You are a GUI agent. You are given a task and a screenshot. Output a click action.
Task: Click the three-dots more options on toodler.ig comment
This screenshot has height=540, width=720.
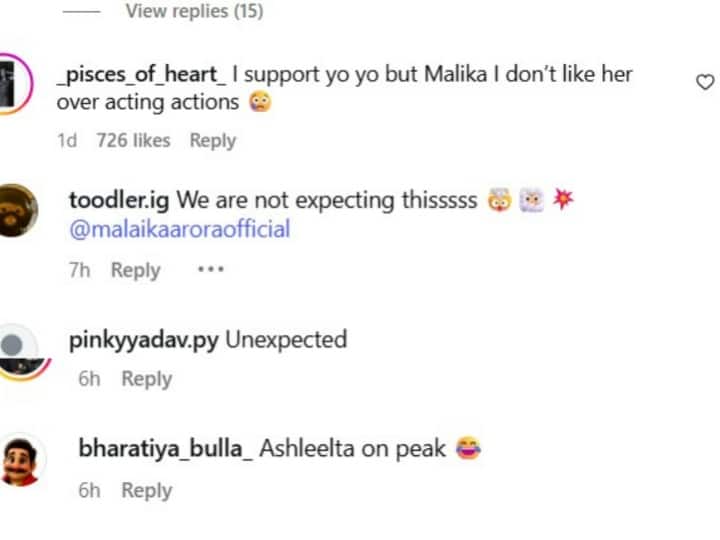point(210,270)
